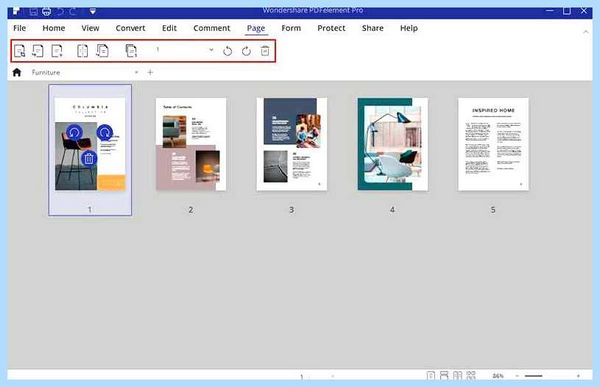The image size is (600, 387).
Task: Close the Furniture document tab
Action: point(136,72)
